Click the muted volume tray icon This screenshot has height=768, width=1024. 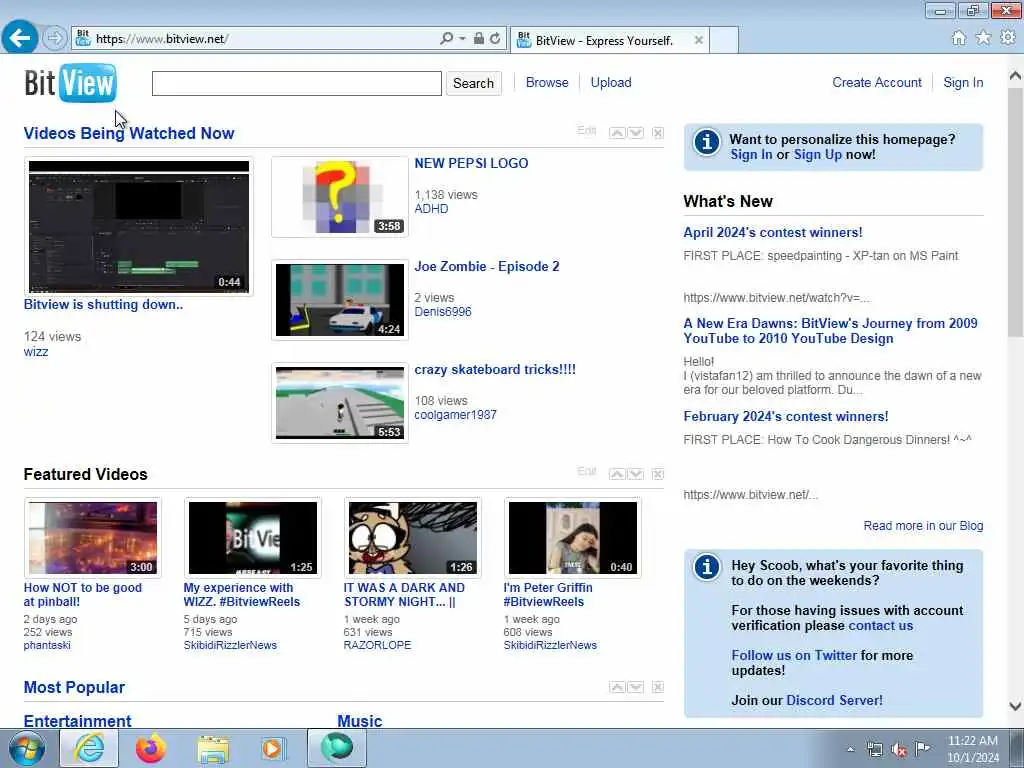(x=899, y=749)
